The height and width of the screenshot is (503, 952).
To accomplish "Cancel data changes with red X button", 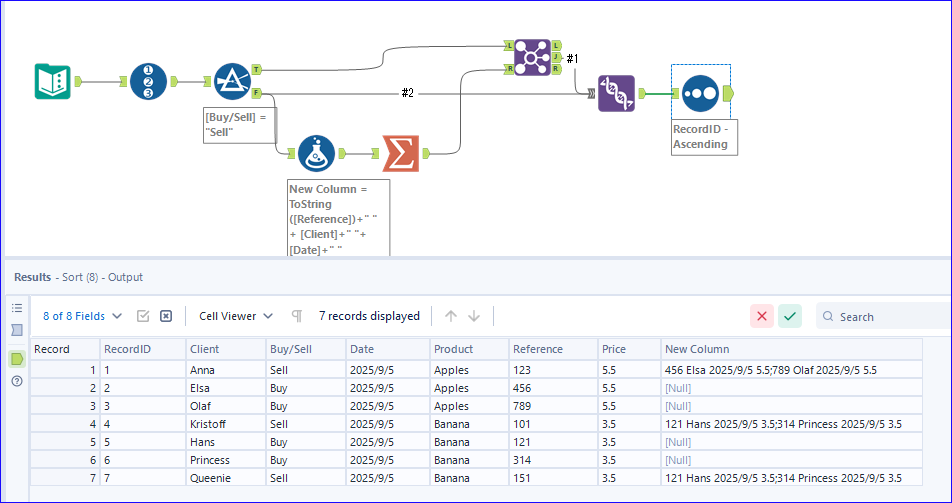I will 762,316.
